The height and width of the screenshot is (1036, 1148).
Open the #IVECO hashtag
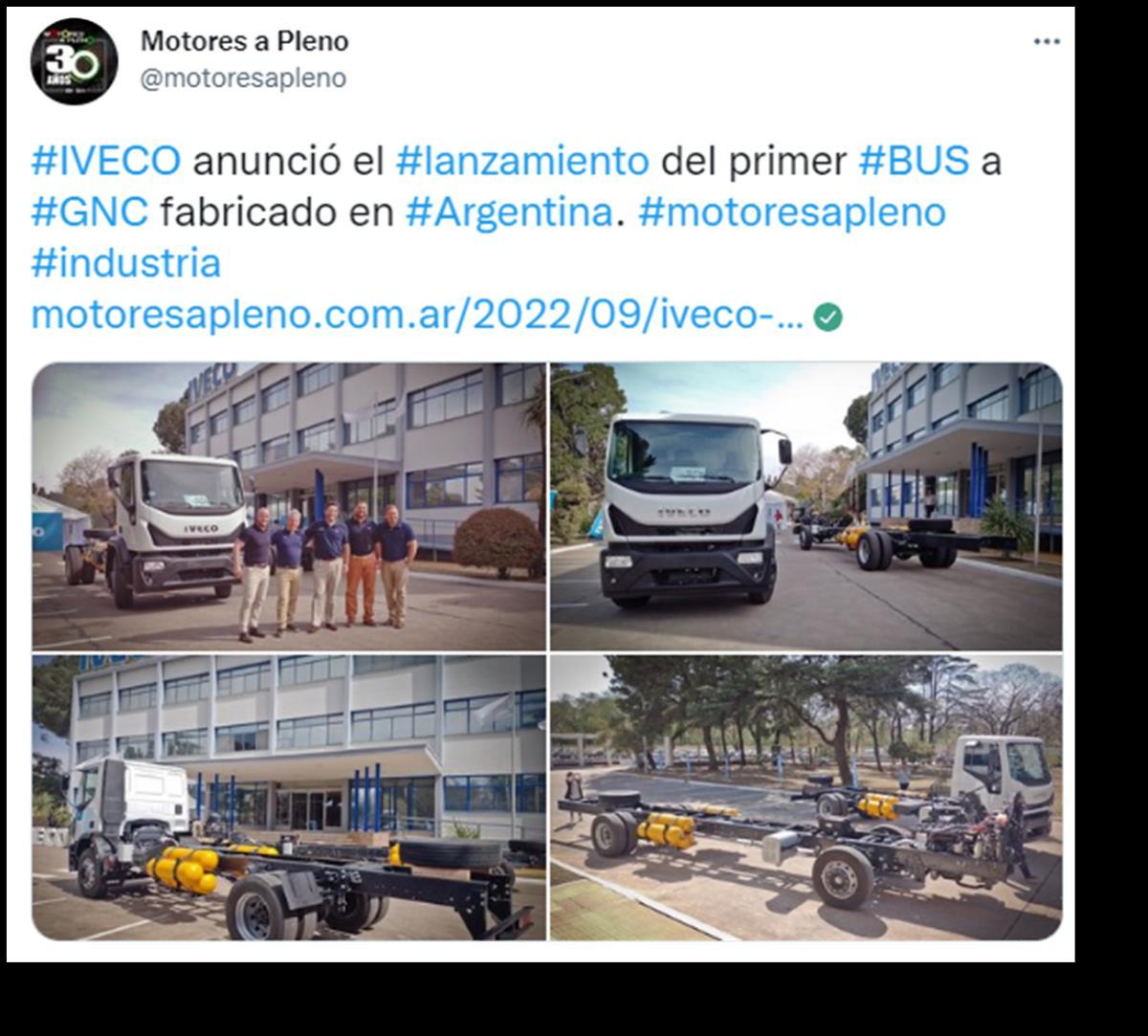pyautogui.click(x=105, y=162)
